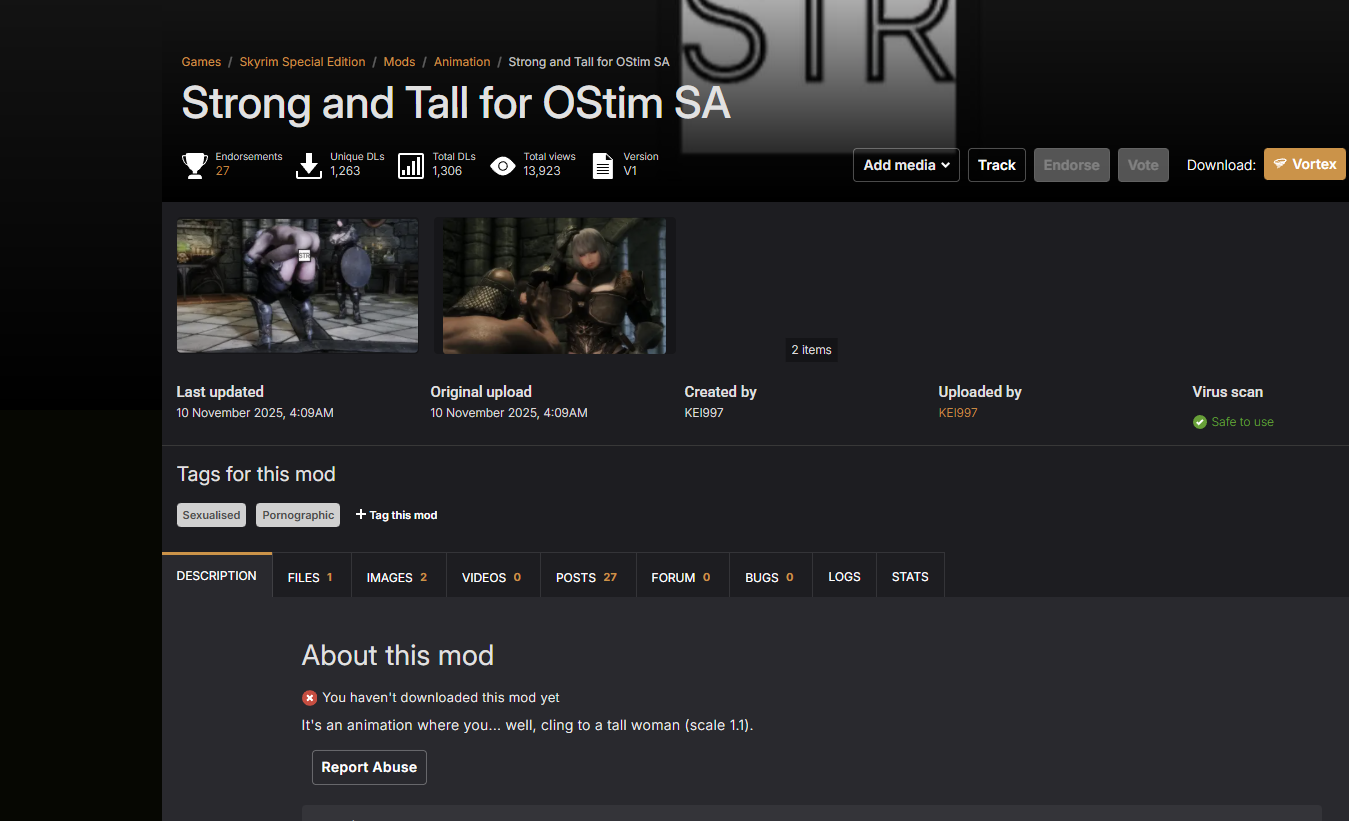Click the green Safe to use checkmark icon
This screenshot has height=821, width=1349.
(1200, 422)
